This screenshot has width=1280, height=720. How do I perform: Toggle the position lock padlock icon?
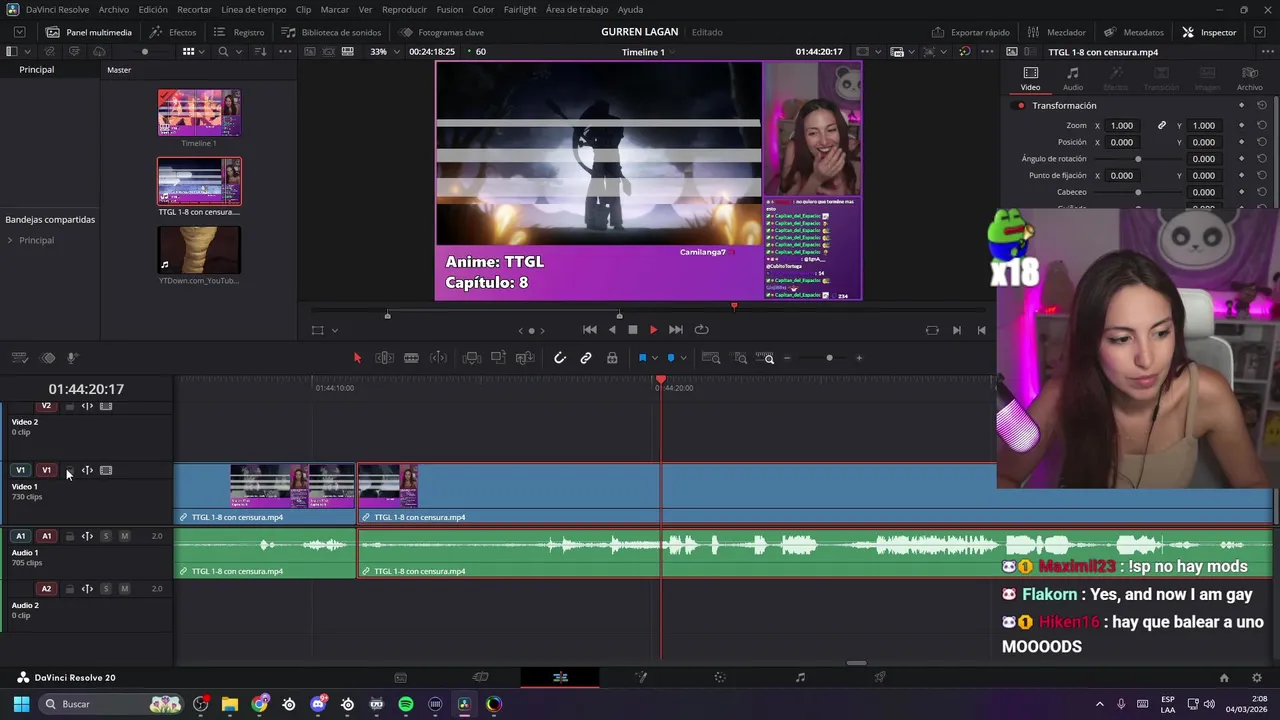tap(612, 358)
